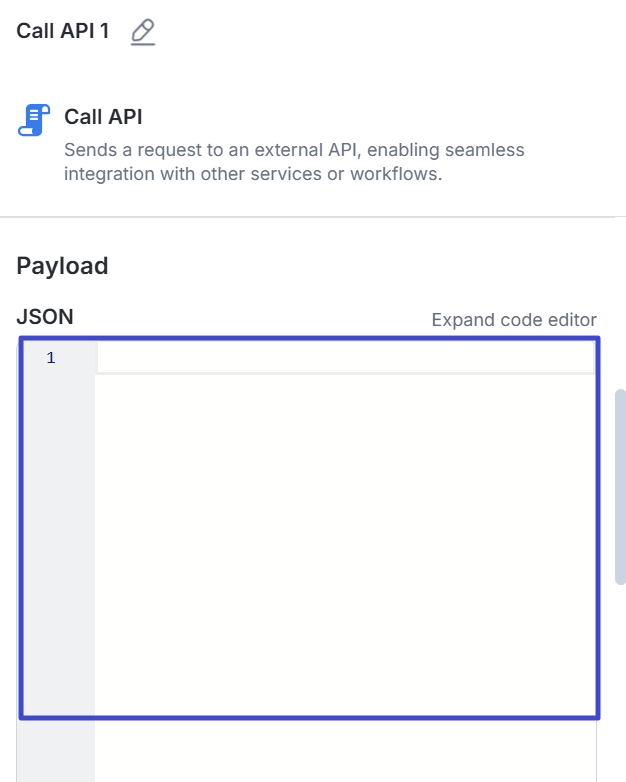The image size is (626, 782).
Task: Click the pencil icon to rename Call API 1
Action: click(x=143, y=32)
